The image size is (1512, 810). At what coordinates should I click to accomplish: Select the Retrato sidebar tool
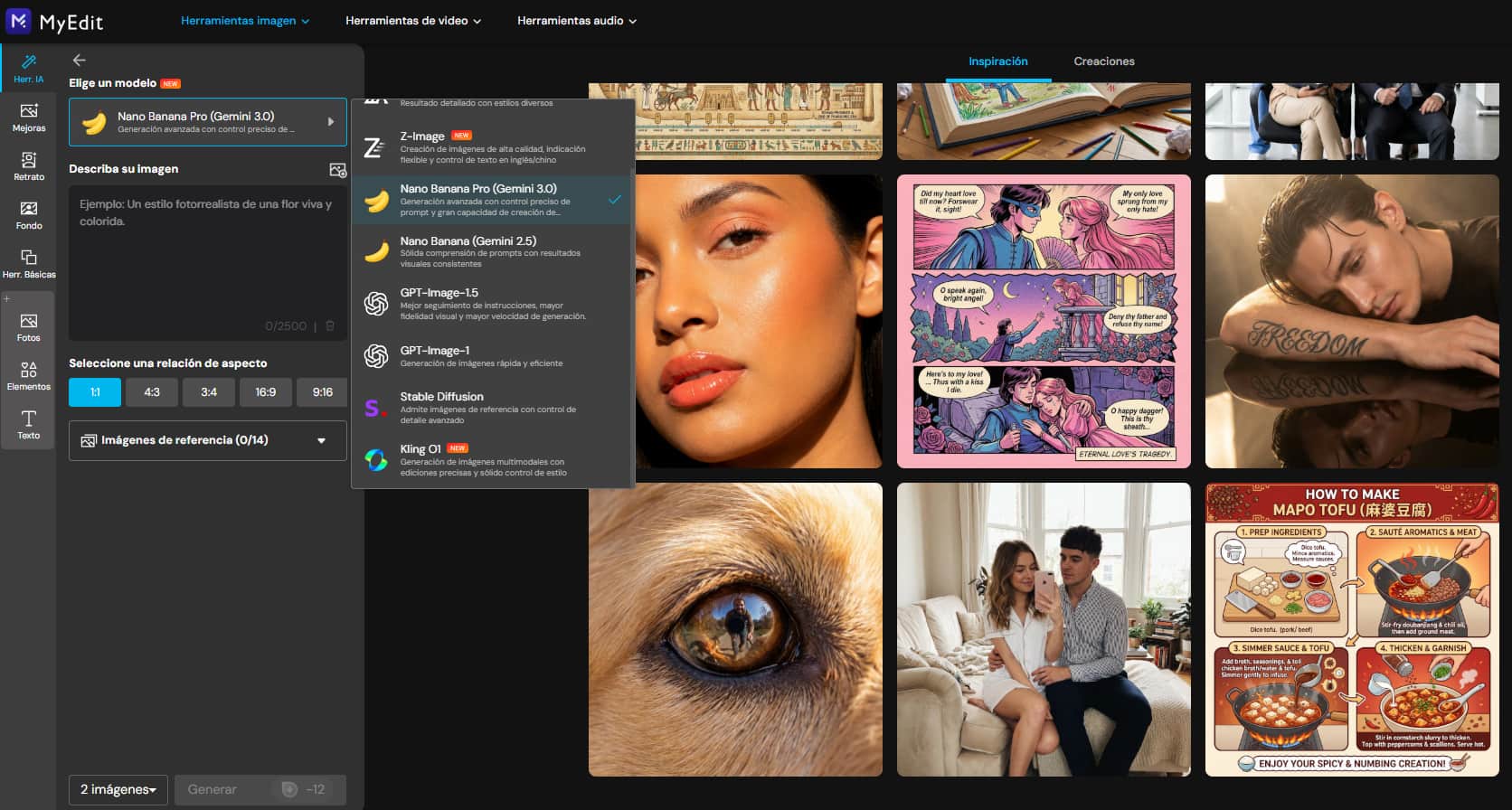click(28, 166)
